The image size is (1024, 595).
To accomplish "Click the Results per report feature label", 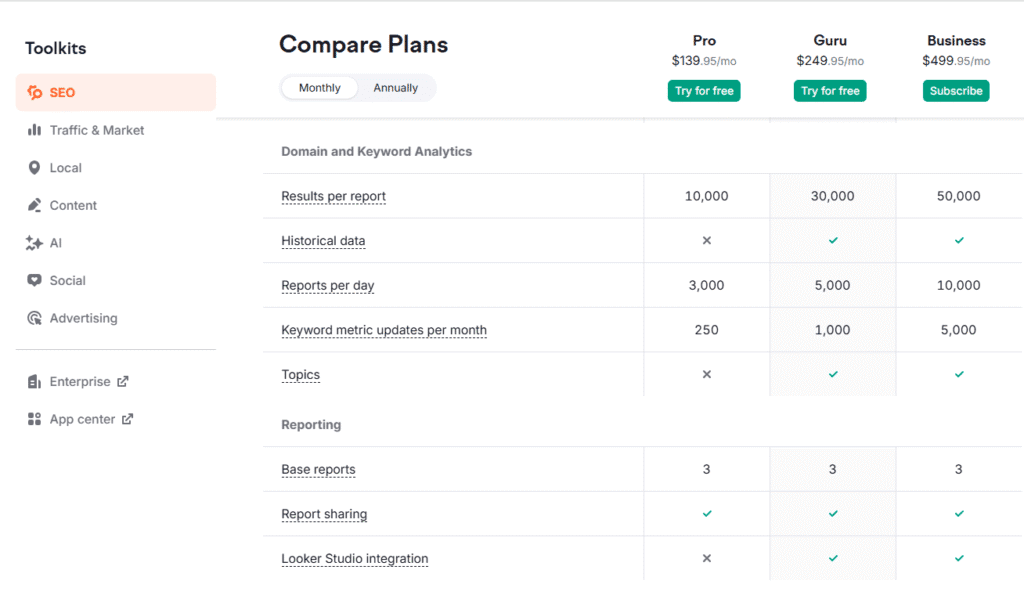I will 333,196.
